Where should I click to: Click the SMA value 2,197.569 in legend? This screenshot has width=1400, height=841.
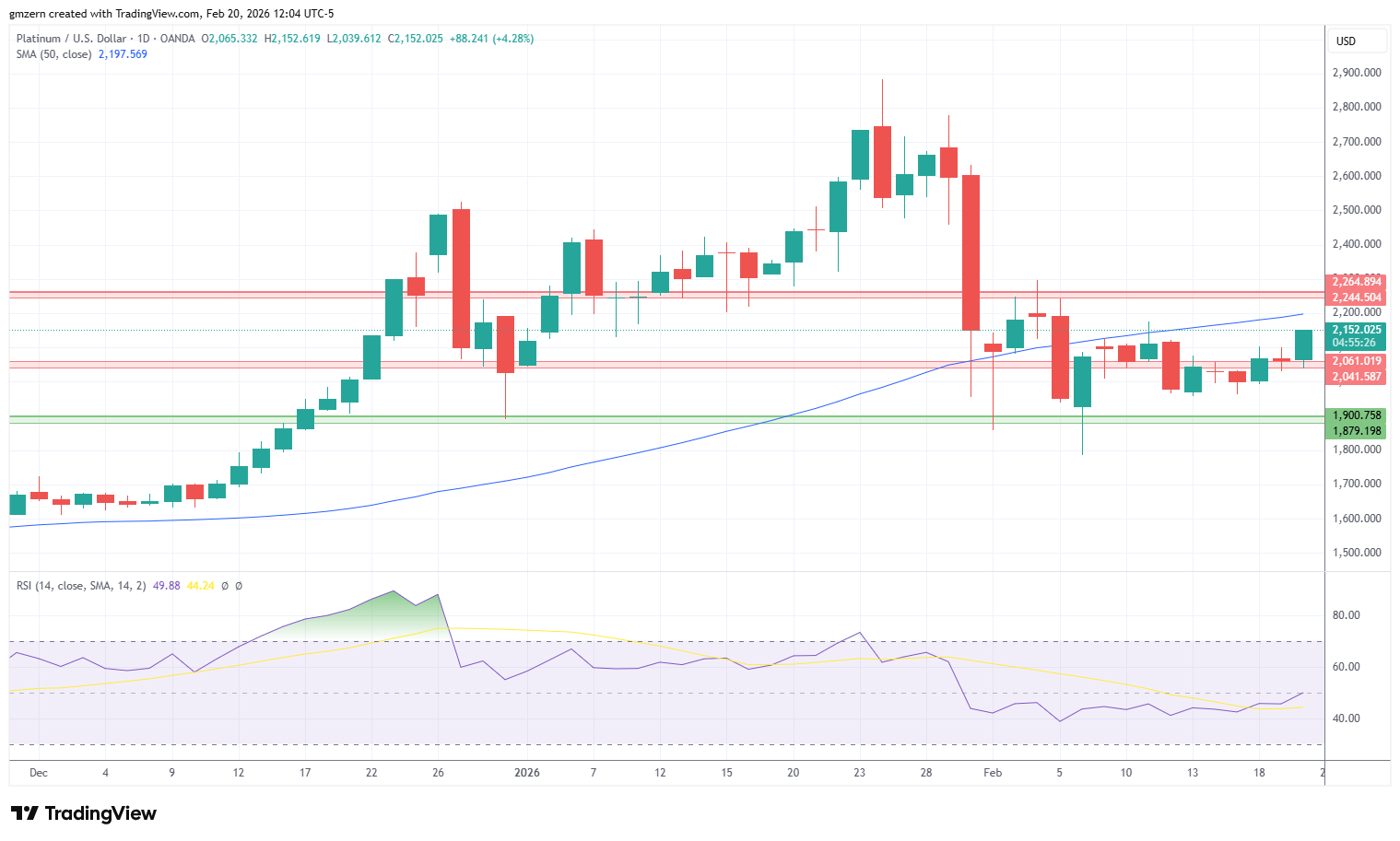123,54
